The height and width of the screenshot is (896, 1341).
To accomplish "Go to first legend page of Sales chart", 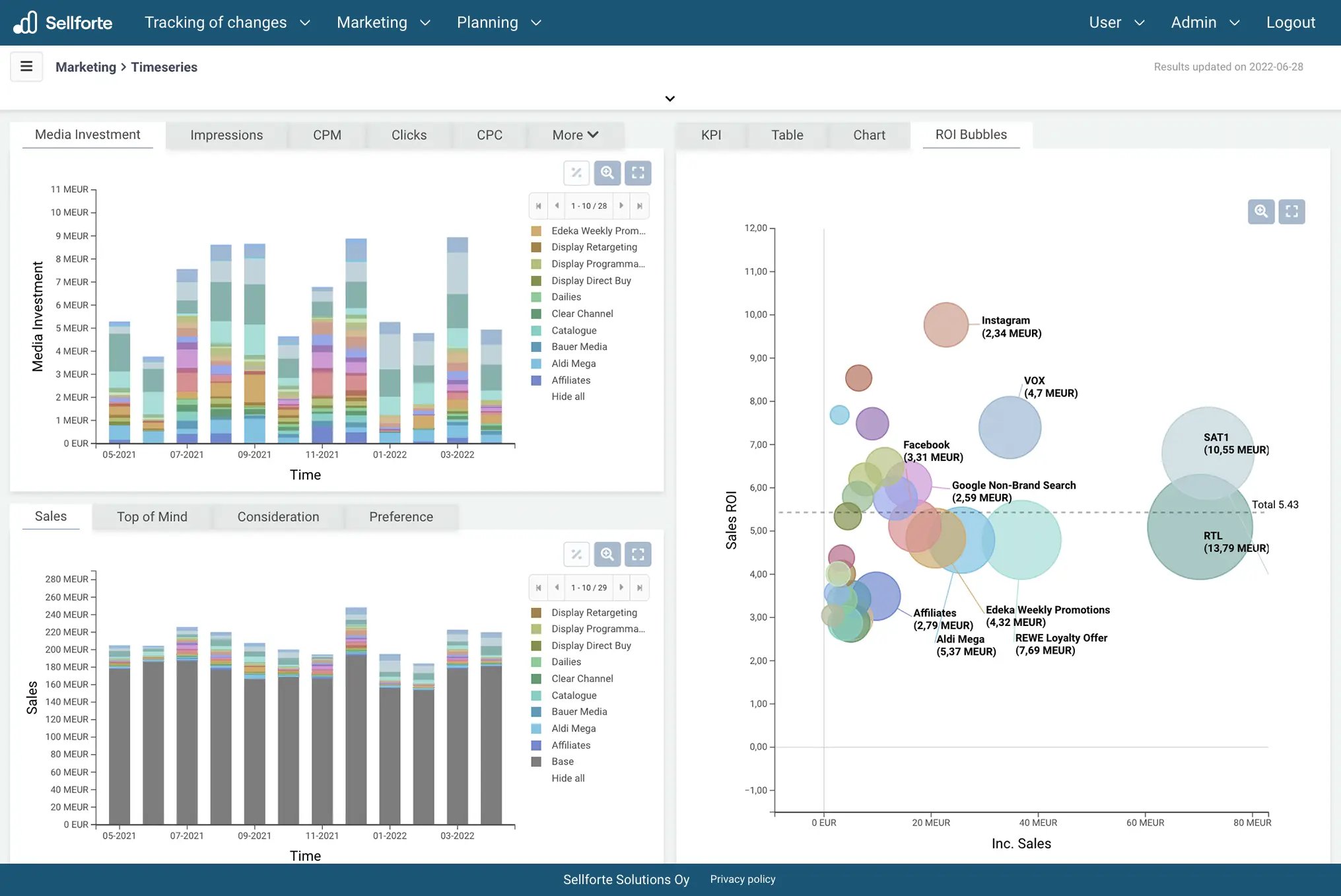I will [x=539, y=588].
